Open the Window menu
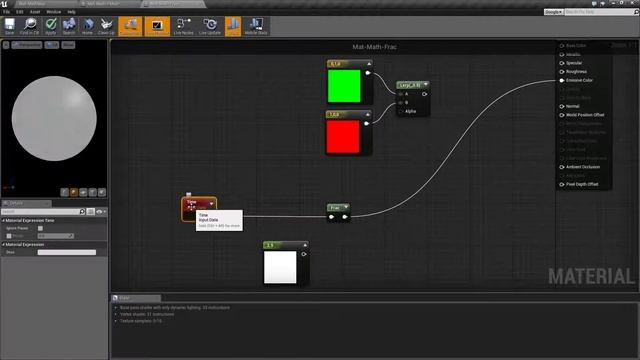 coord(53,12)
